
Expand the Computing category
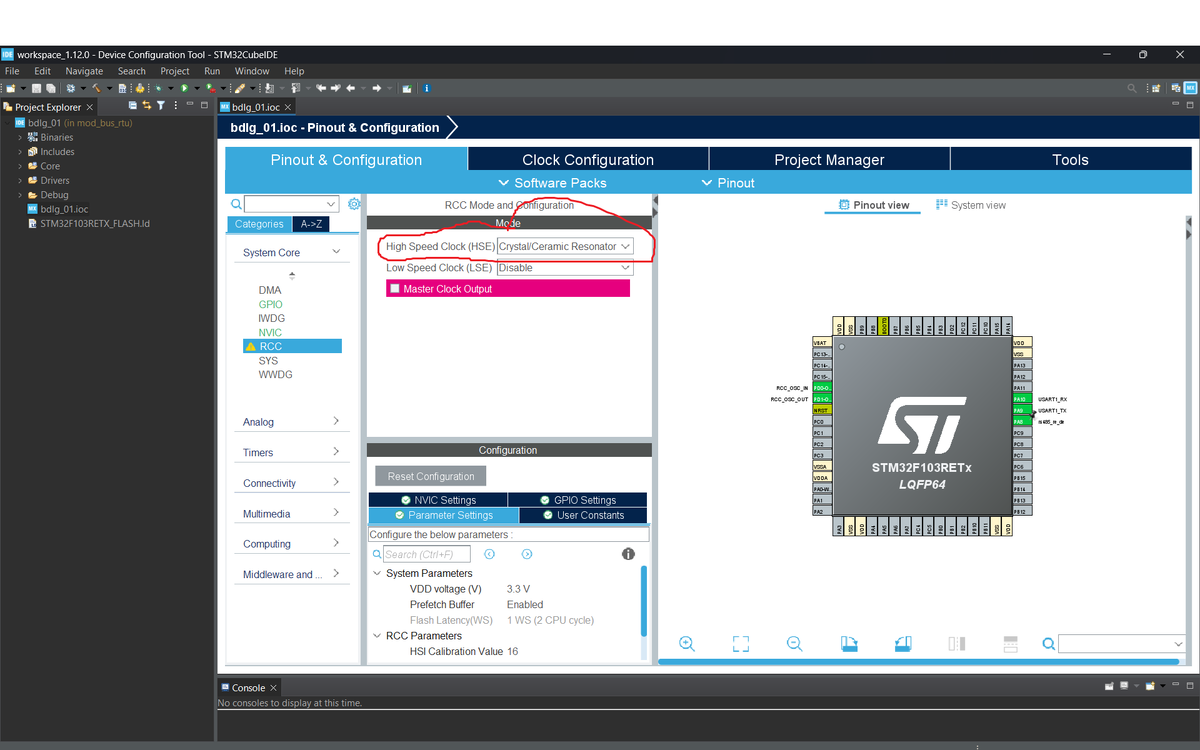[336, 543]
